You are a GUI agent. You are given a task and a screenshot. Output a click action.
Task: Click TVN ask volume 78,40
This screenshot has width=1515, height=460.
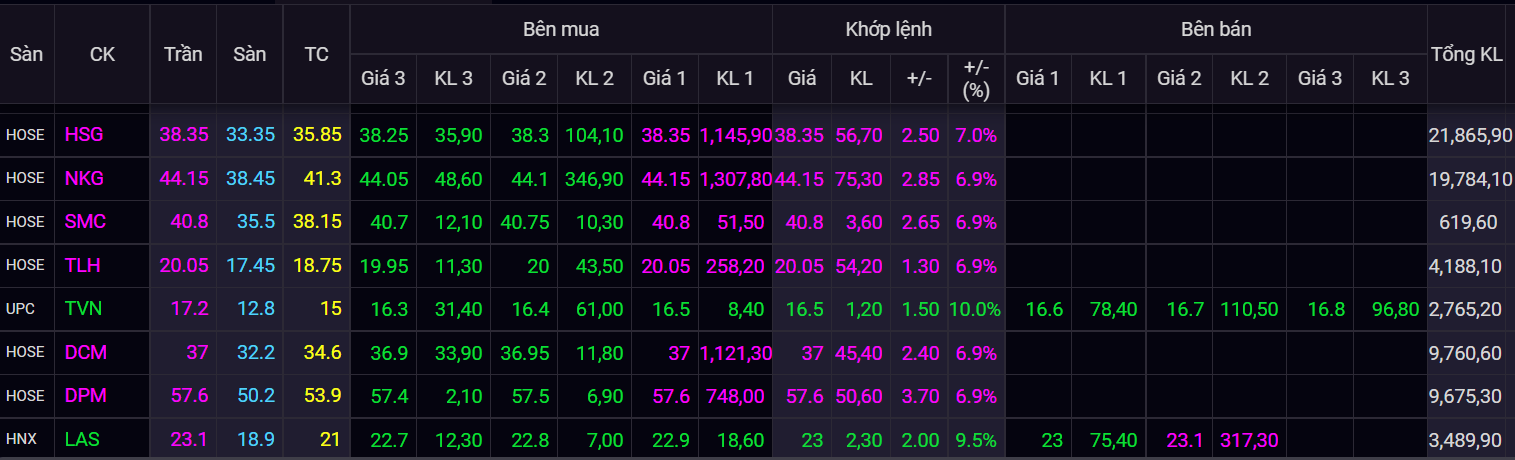[x=1114, y=309]
